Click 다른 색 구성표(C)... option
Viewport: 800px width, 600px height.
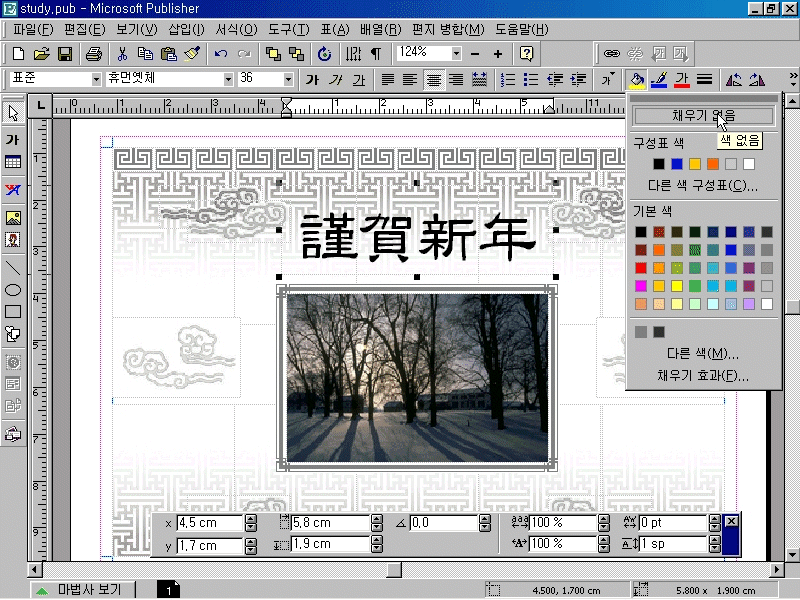coord(703,185)
